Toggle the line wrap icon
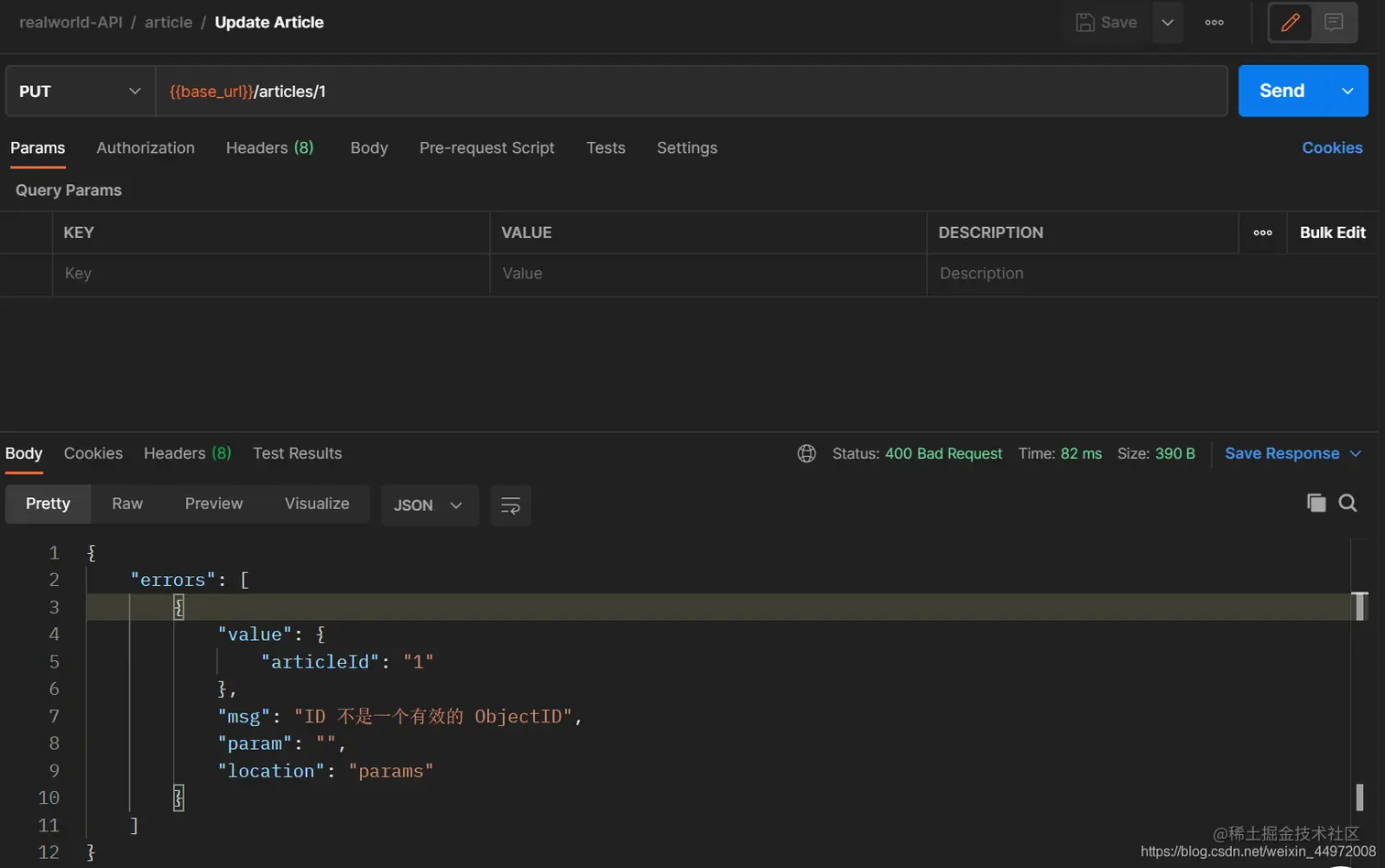The width and height of the screenshot is (1385, 868). 510,505
